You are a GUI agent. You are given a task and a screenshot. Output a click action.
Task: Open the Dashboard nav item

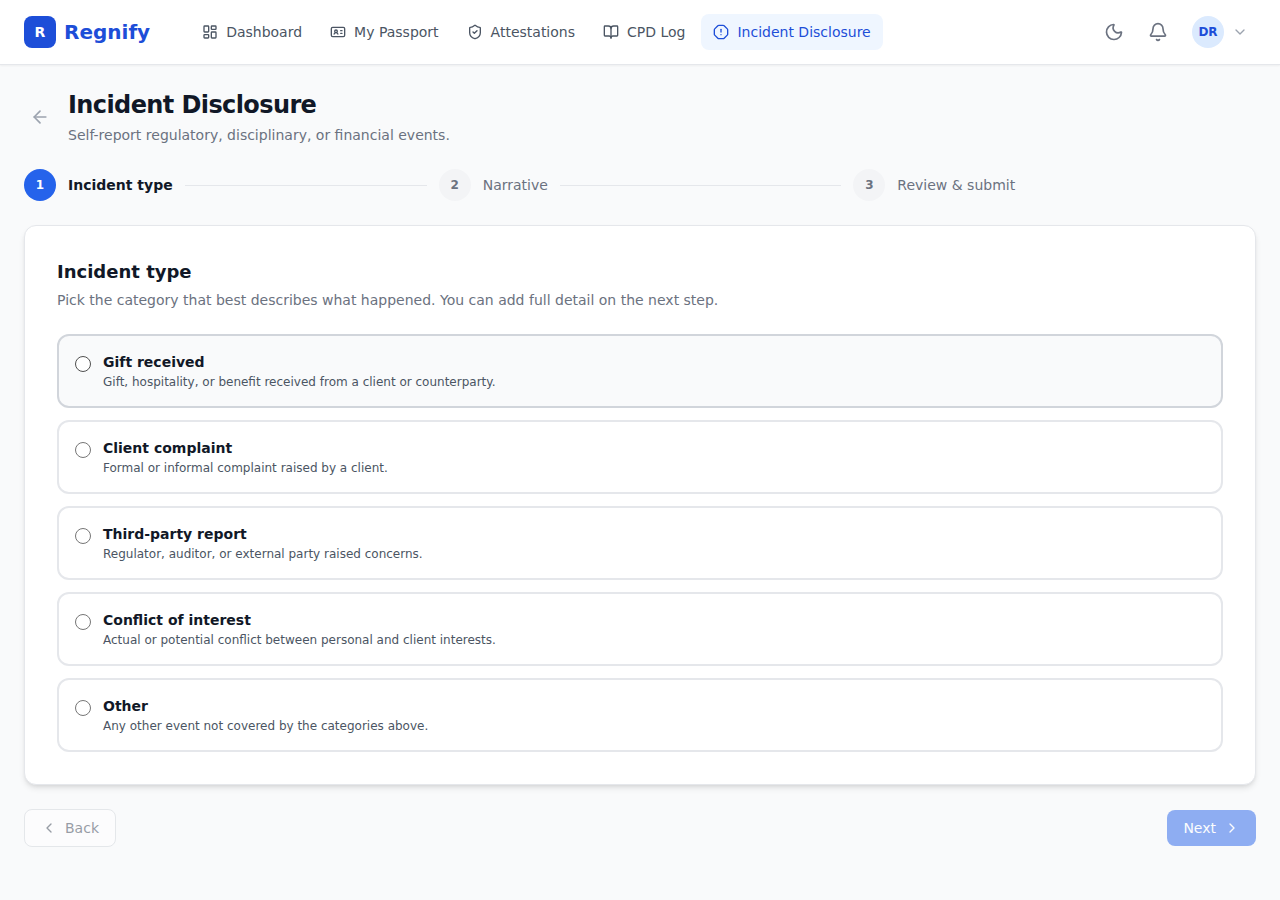[252, 32]
